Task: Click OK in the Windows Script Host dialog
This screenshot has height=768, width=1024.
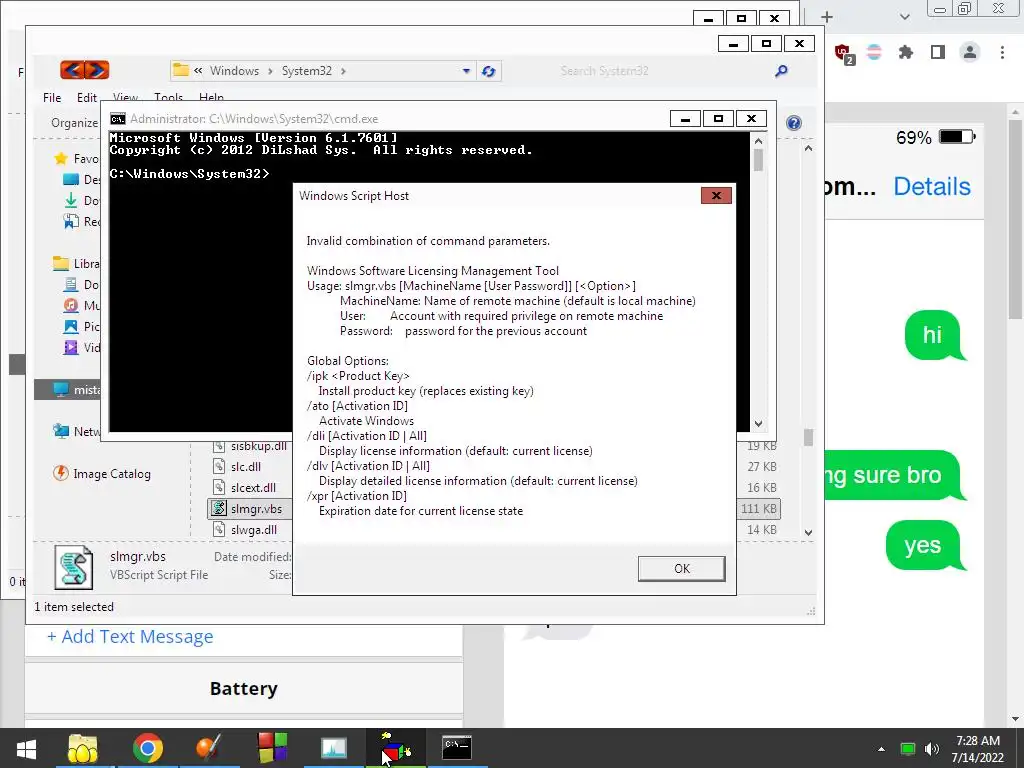Action: tap(681, 568)
